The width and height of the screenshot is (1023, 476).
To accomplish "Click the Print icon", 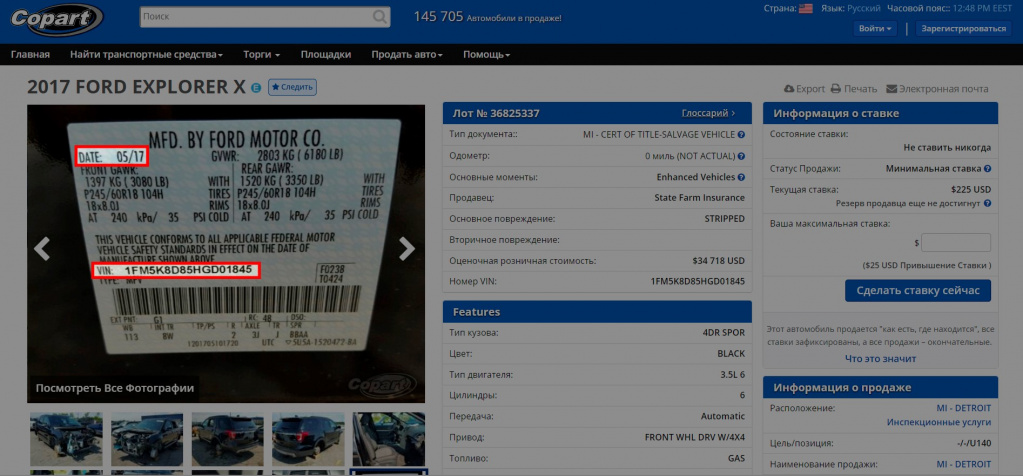I will tap(836, 89).
